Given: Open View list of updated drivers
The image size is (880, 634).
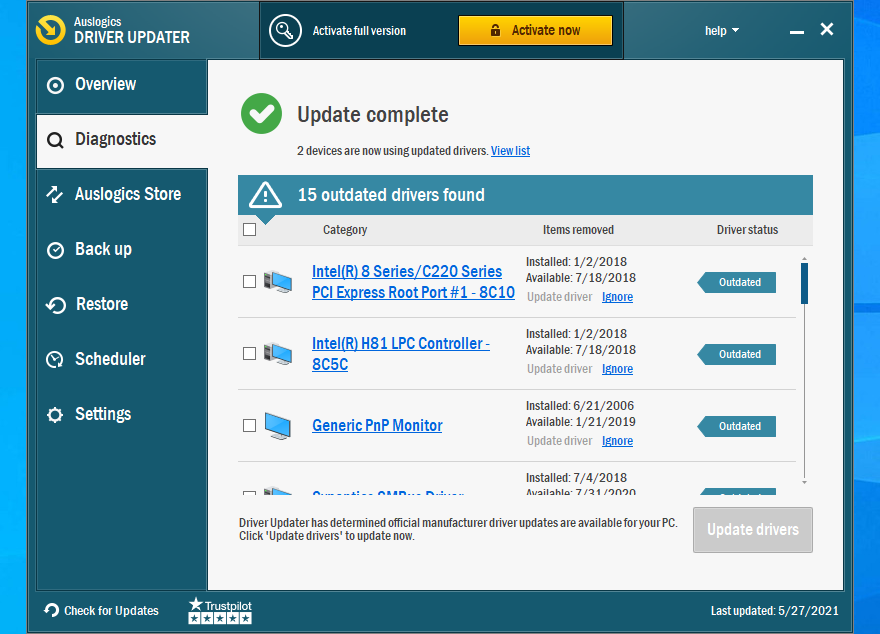Looking at the screenshot, I should tap(510, 151).
